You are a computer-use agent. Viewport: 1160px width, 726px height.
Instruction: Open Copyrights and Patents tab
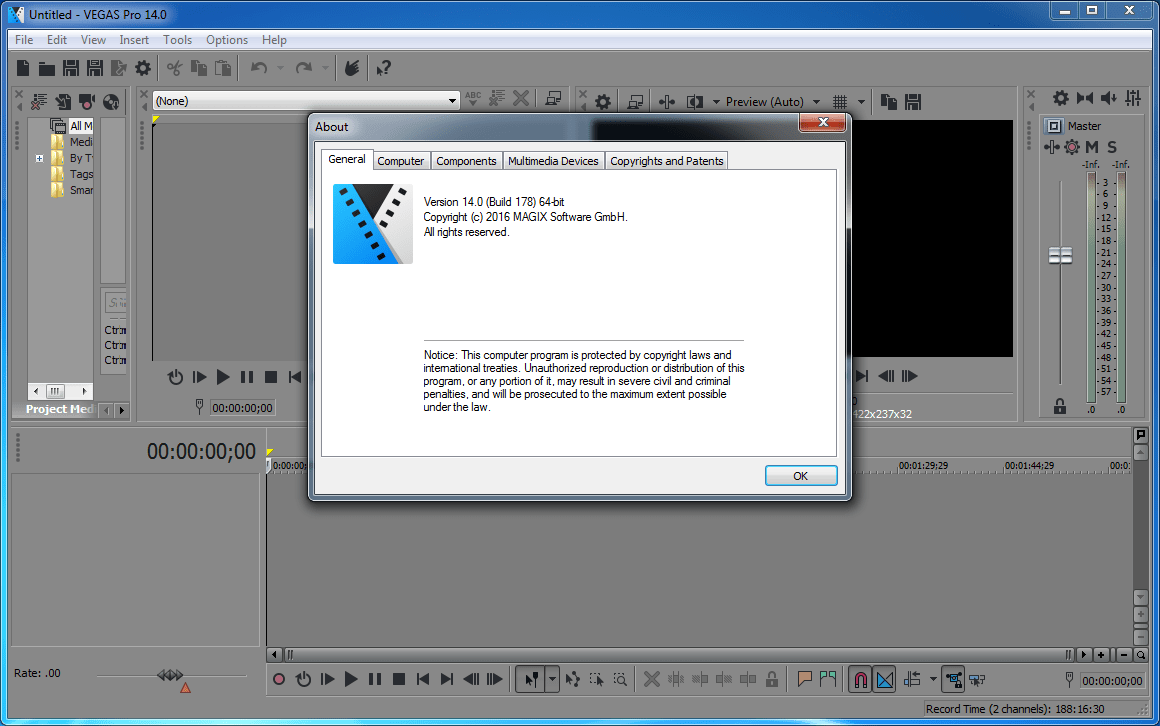tap(667, 161)
